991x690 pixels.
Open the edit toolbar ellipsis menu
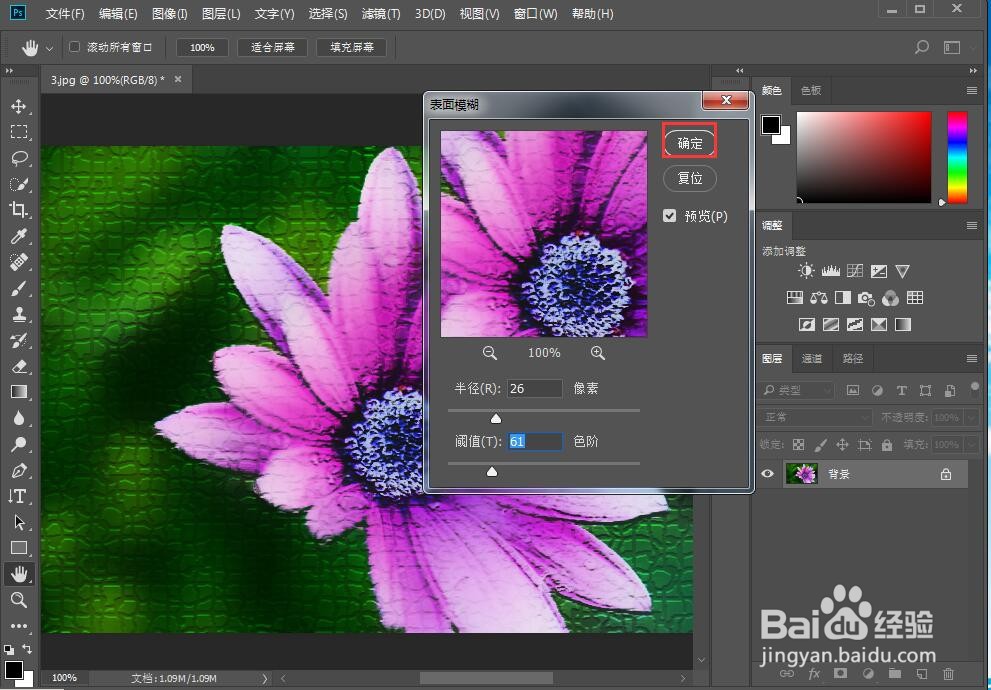click(19, 626)
